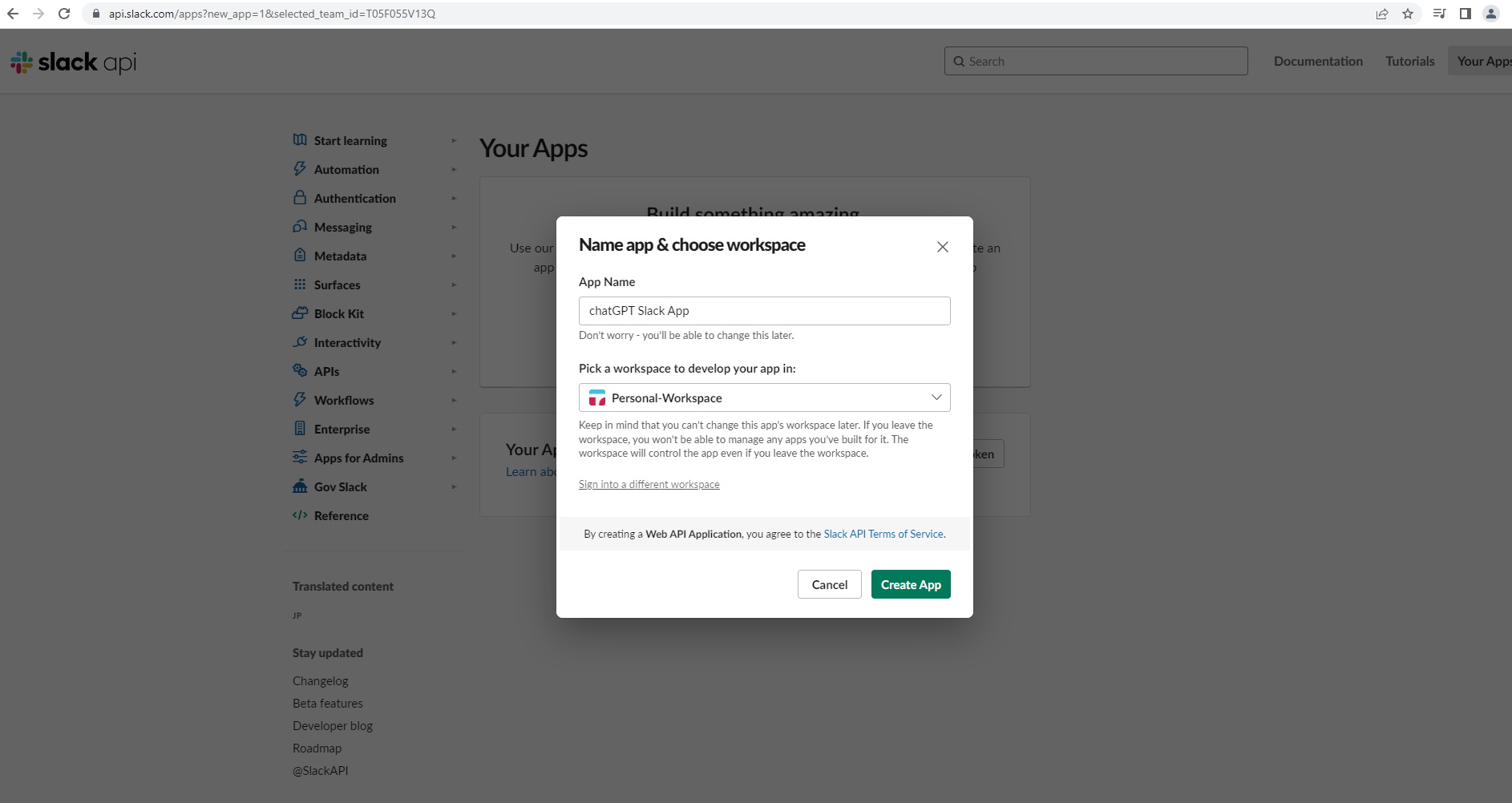Open the Documentation nav item
This screenshot has width=1512, height=803.
[1318, 62]
